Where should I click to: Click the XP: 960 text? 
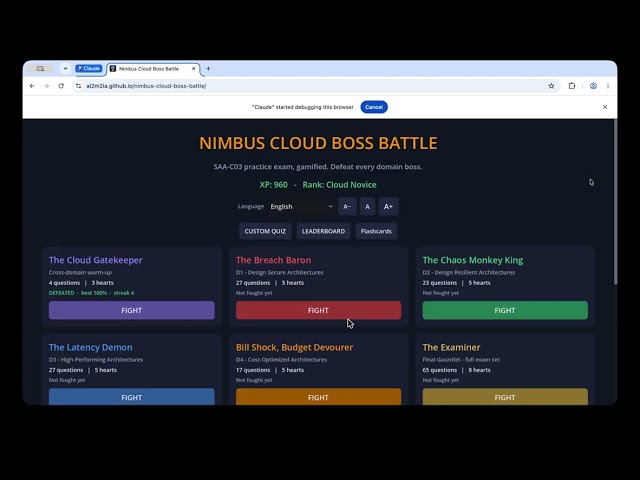273,184
